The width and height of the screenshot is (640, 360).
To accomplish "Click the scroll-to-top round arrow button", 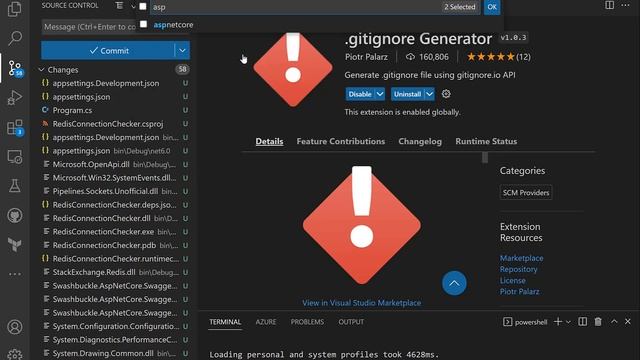I will (454, 283).
